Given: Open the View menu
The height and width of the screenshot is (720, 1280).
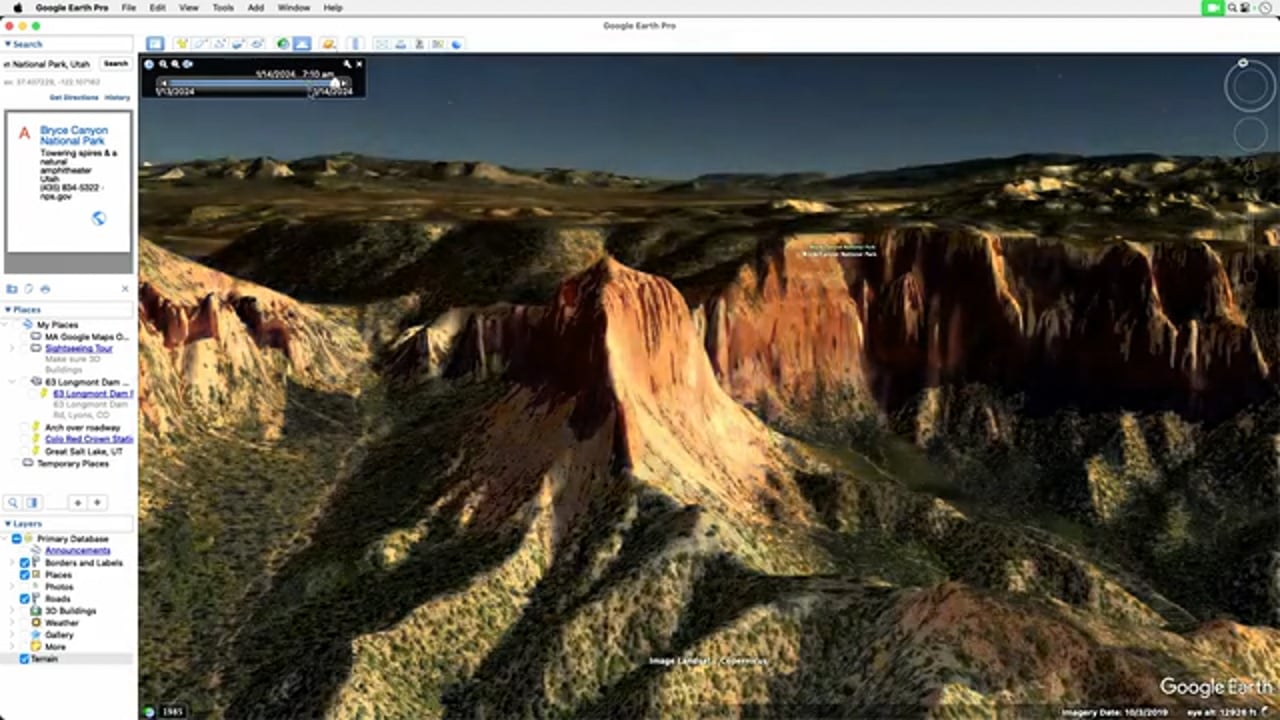Looking at the screenshot, I should point(189,7).
